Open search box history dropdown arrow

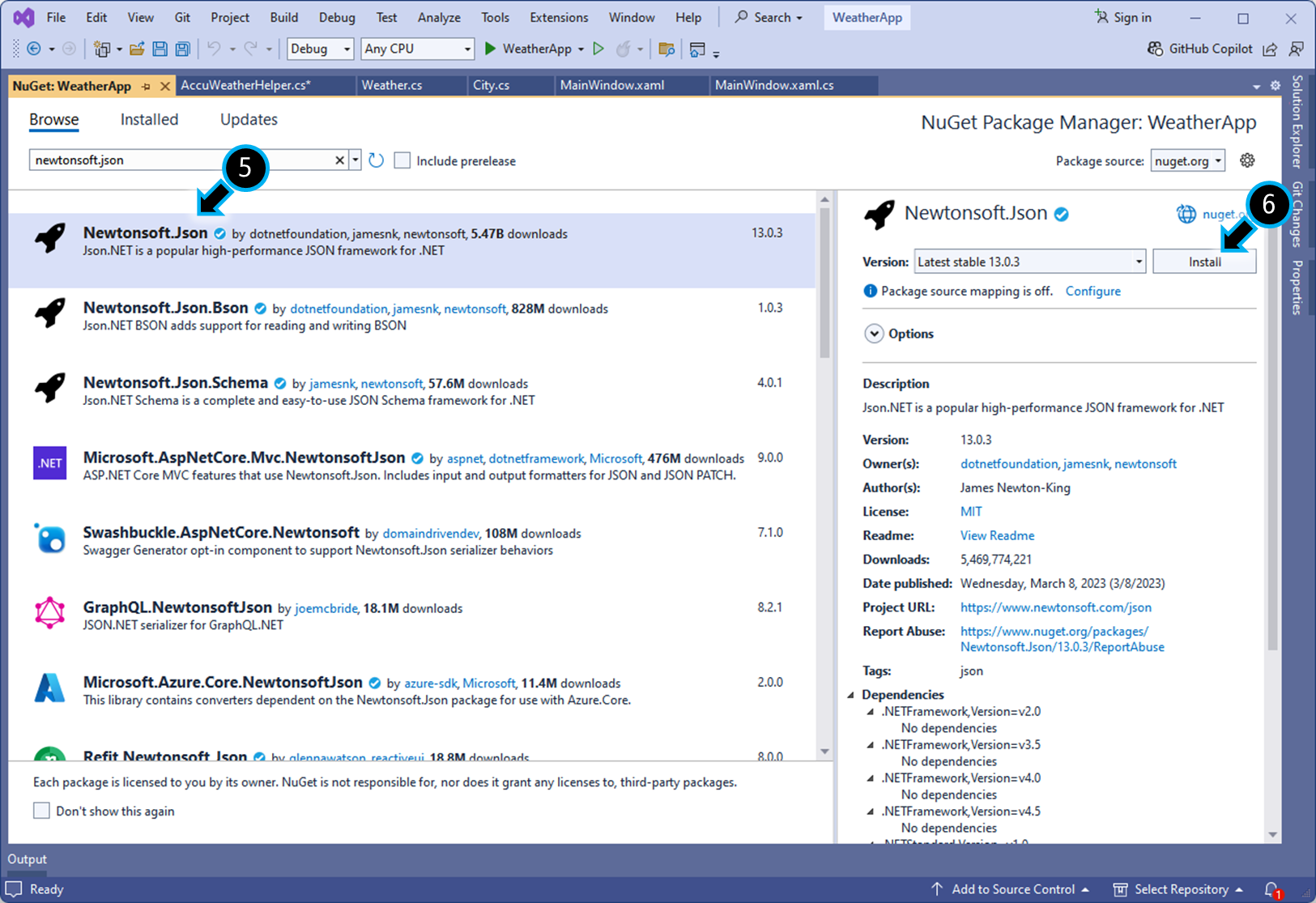[x=355, y=160]
